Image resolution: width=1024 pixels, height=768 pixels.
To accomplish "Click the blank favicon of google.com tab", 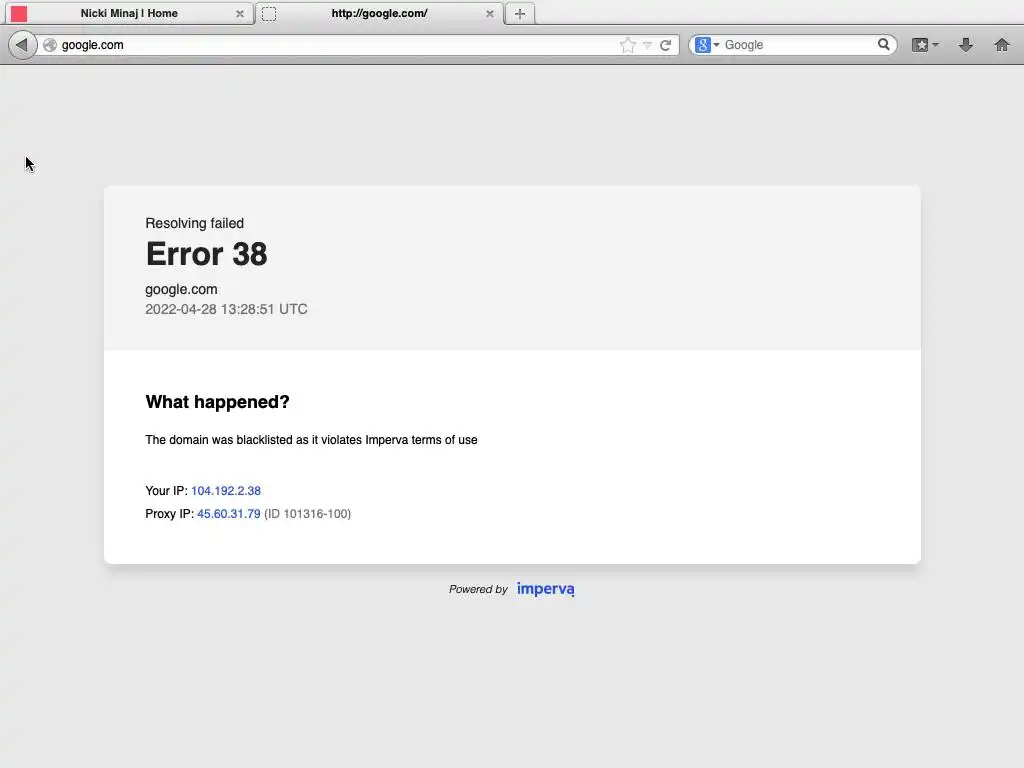I will coord(269,14).
